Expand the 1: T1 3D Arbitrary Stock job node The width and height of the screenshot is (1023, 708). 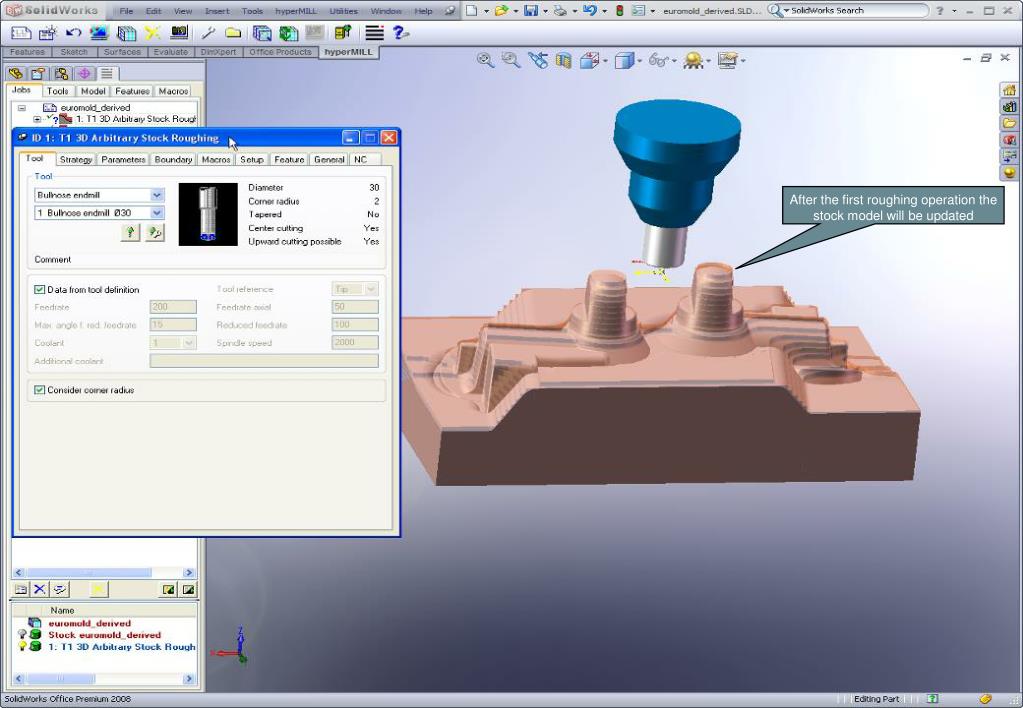pyautogui.click(x=37, y=119)
